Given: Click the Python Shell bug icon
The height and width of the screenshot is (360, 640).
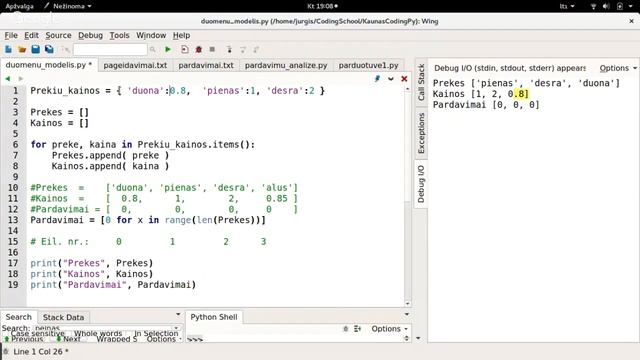Looking at the screenshot, I should click(x=345, y=329).
